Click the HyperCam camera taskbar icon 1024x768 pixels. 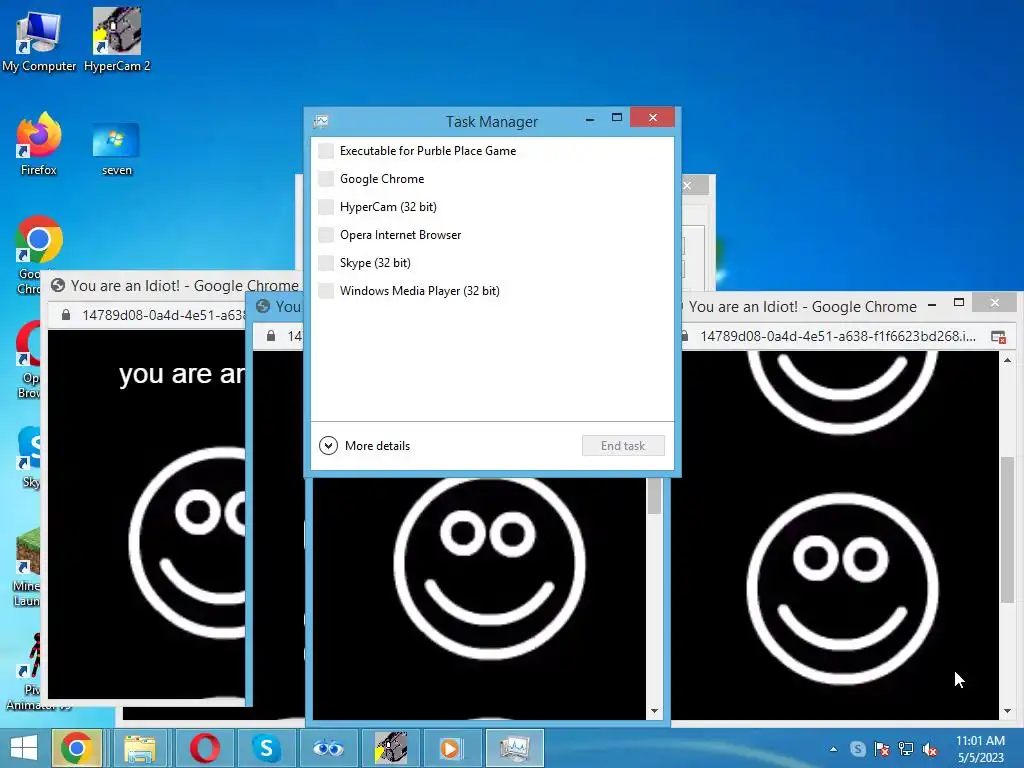point(391,748)
